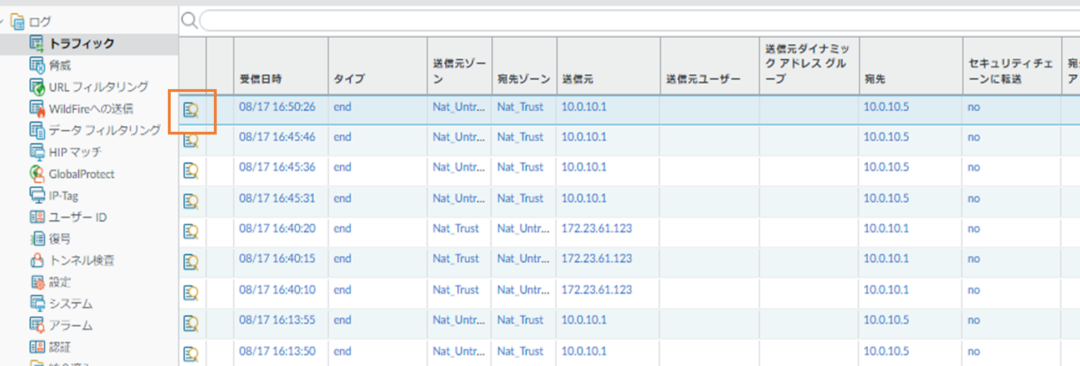This screenshot has width=1080, height=366.
Task: Open ユーザー ID log
Action: 78,217
